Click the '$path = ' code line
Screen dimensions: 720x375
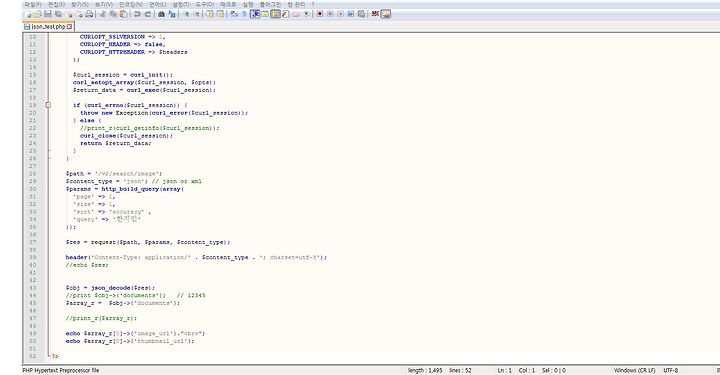point(114,174)
